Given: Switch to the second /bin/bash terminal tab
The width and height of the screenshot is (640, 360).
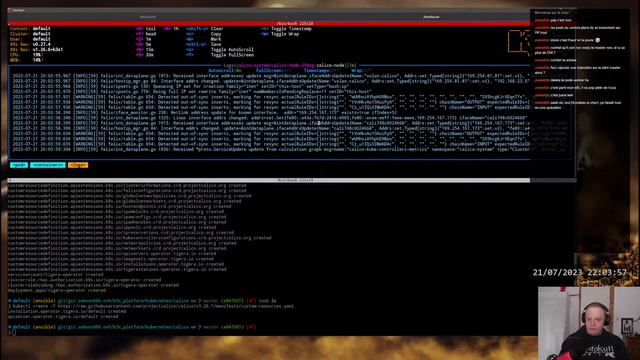Looking at the screenshot, I should [x=431, y=17].
